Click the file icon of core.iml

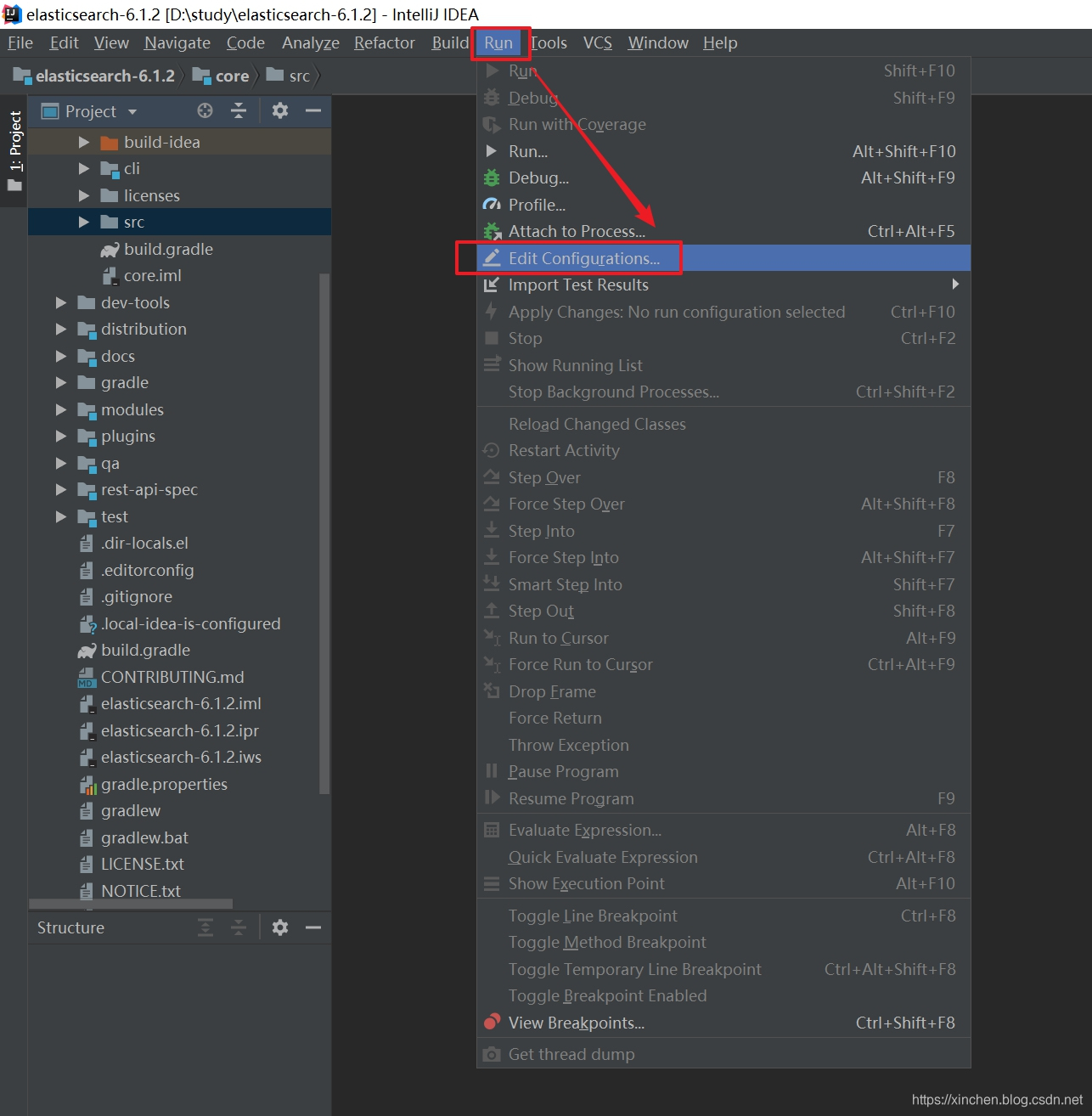[x=110, y=275]
